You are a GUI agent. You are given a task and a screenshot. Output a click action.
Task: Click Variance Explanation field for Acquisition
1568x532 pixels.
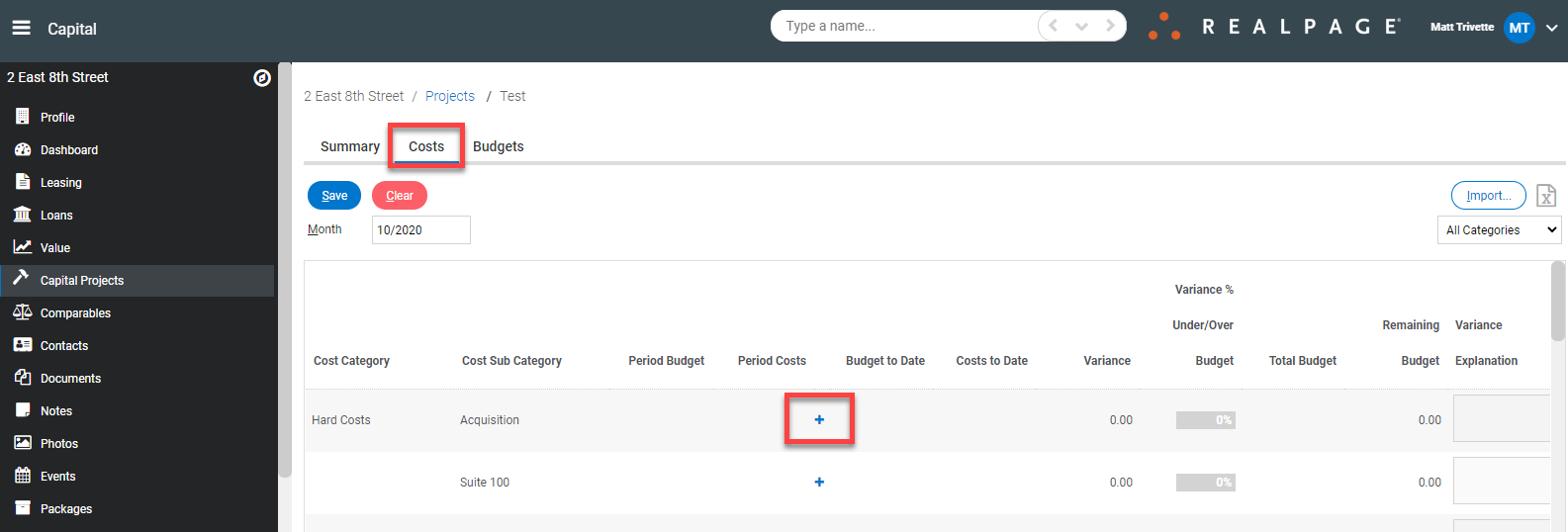[1502, 418]
